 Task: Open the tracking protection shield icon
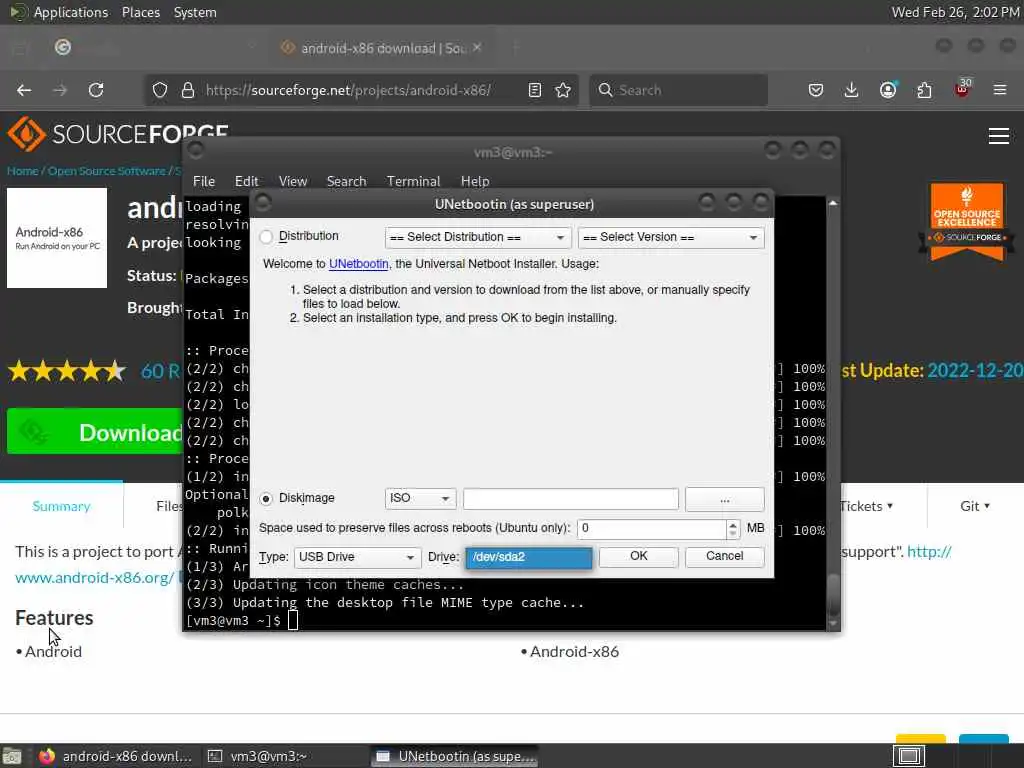point(160,90)
